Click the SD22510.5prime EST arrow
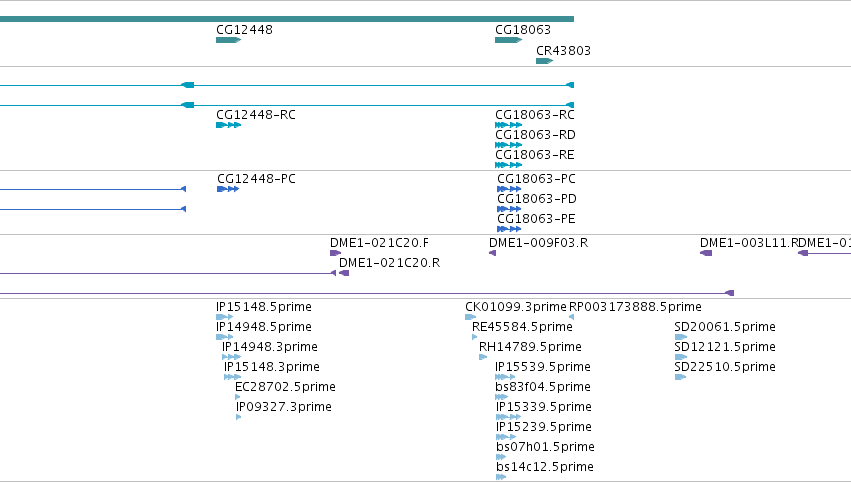 pyautogui.click(x=681, y=377)
